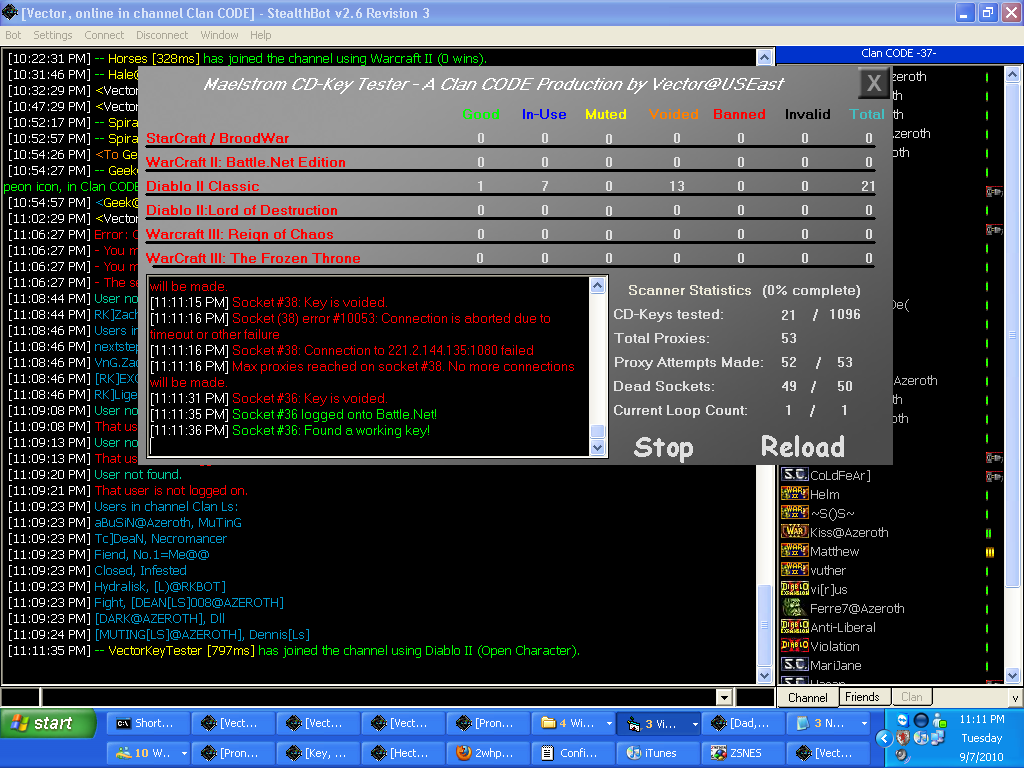
Task: Click the double green lag bars next to Kiss@Azeroth
Action: click(x=988, y=533)
